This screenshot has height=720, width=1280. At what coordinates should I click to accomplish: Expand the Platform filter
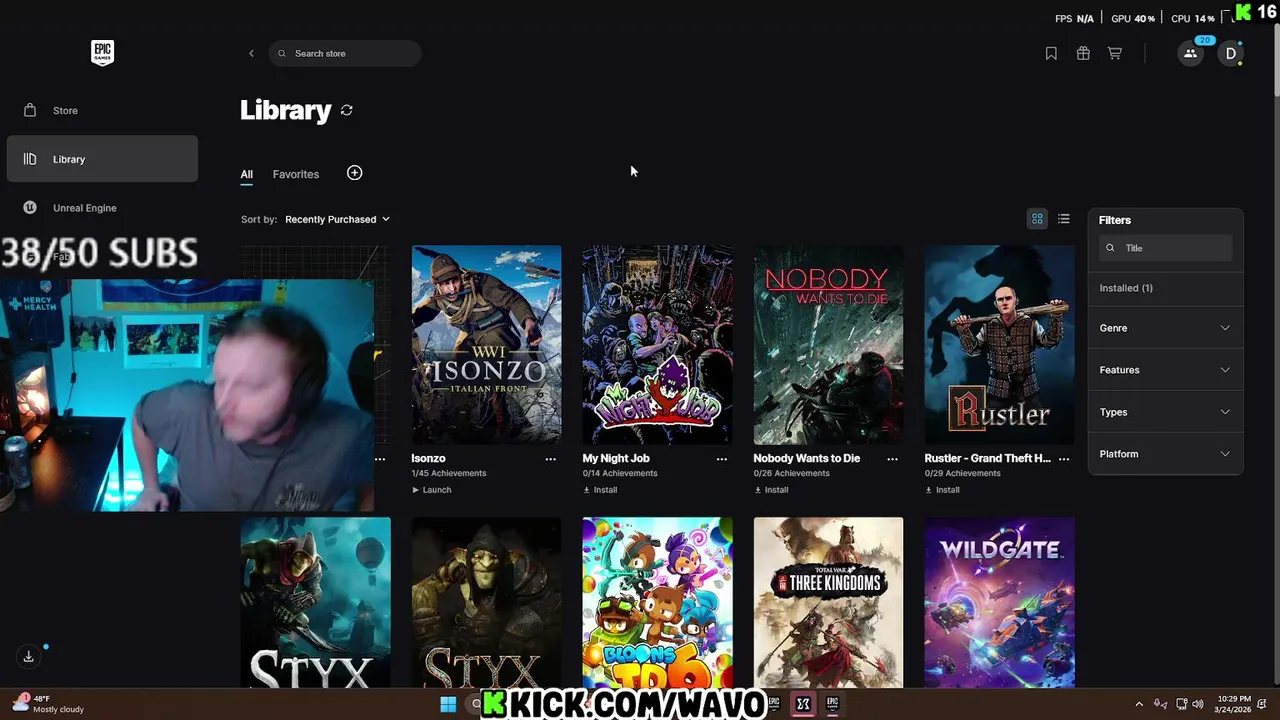[1165, 454]
